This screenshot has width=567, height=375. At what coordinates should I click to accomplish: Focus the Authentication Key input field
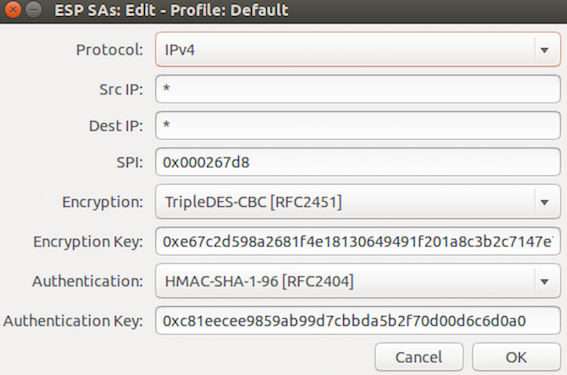358,320
